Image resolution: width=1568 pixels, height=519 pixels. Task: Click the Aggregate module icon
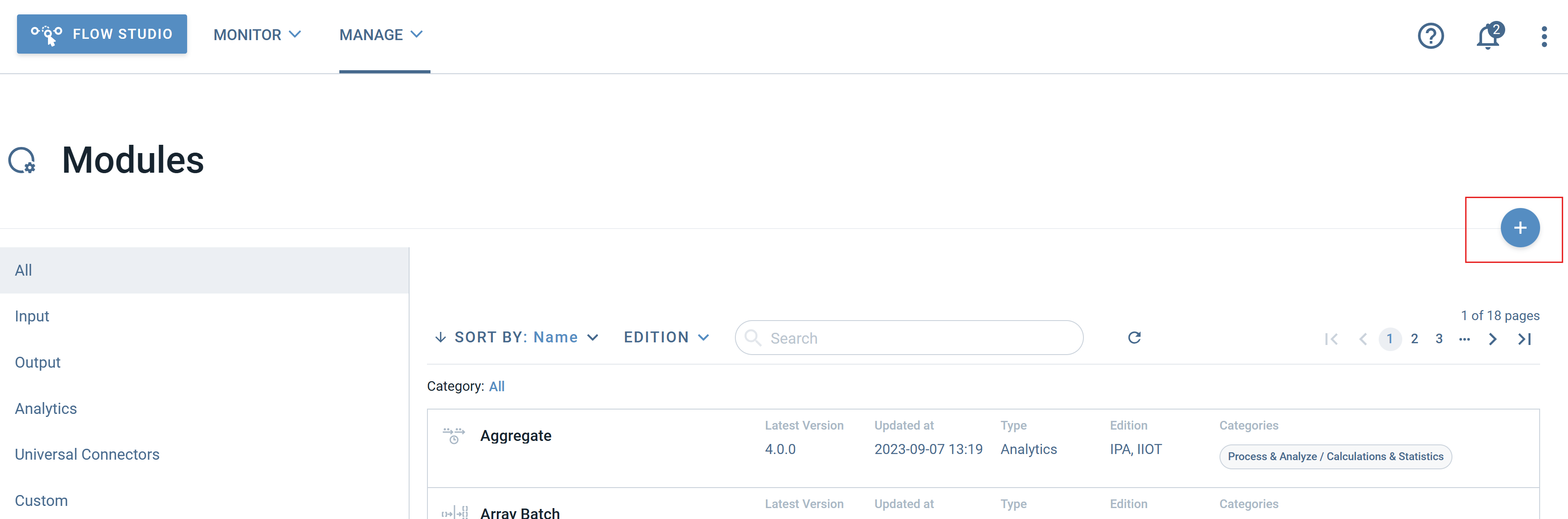pyautogui.click(x=454, y=436)
